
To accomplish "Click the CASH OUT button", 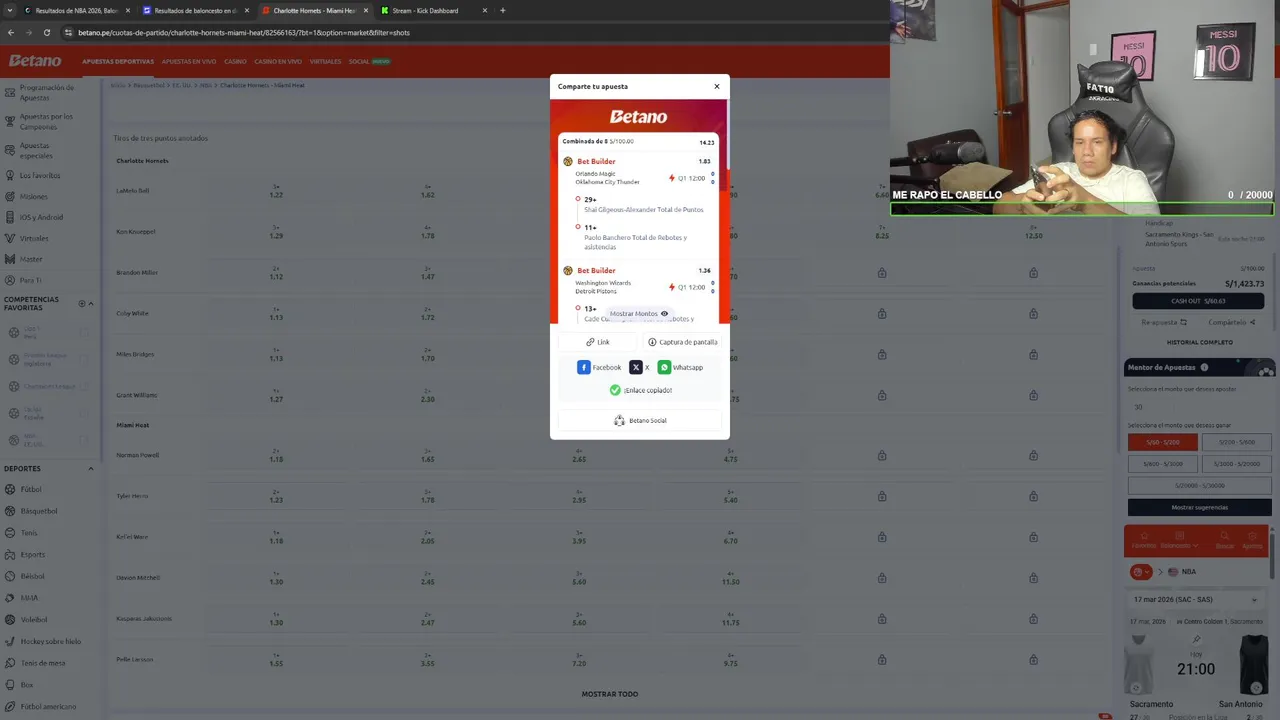I will click(x=1199, y=301).
